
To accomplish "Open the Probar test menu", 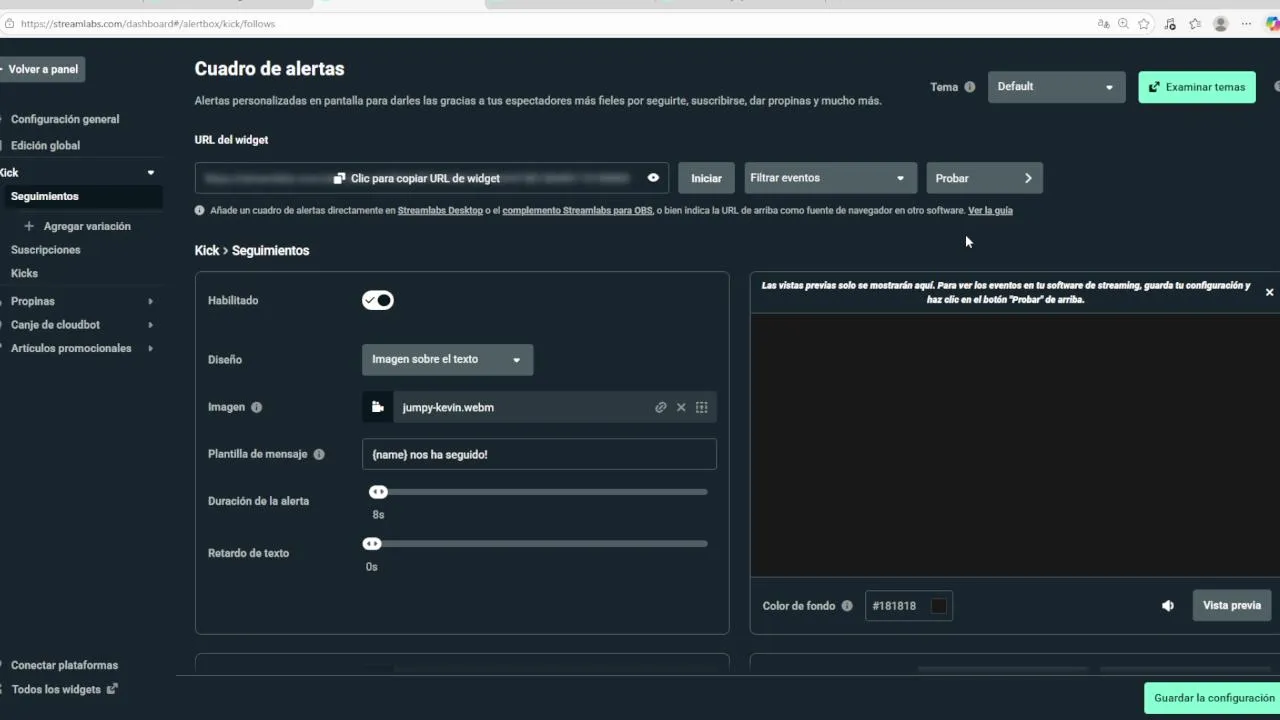I will tap(984, 178).
